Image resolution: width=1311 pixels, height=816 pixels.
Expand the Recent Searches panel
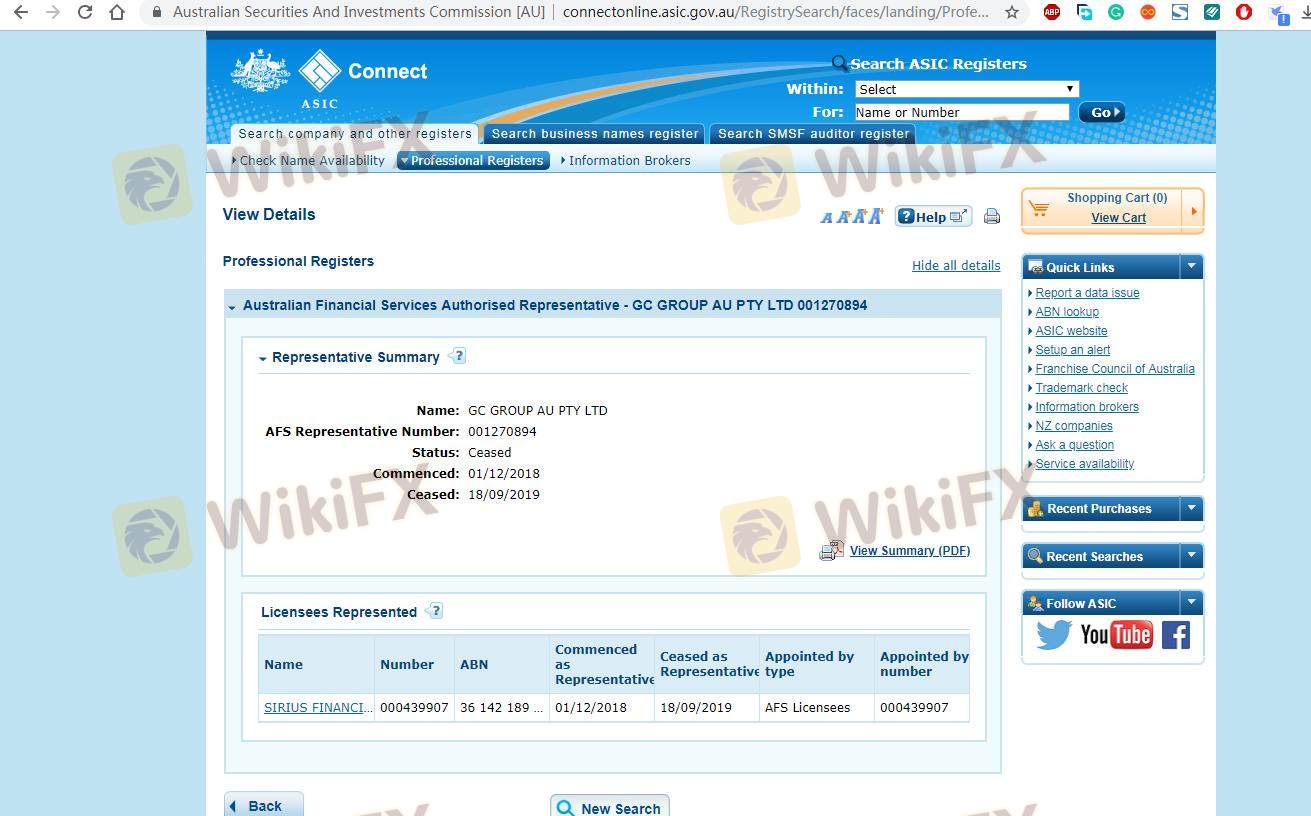point(1190,556)
